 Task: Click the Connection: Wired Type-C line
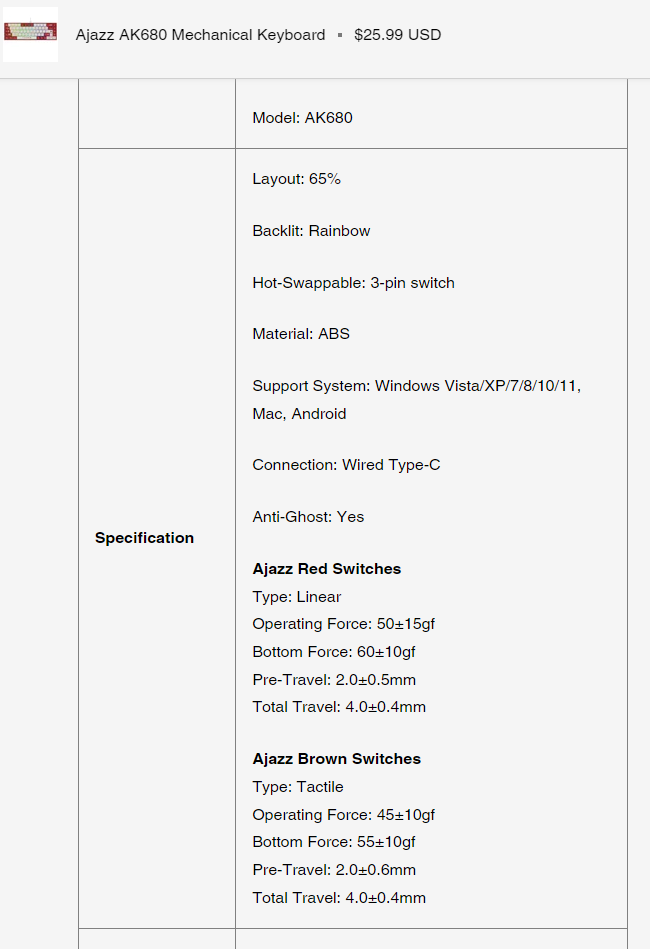346,465
